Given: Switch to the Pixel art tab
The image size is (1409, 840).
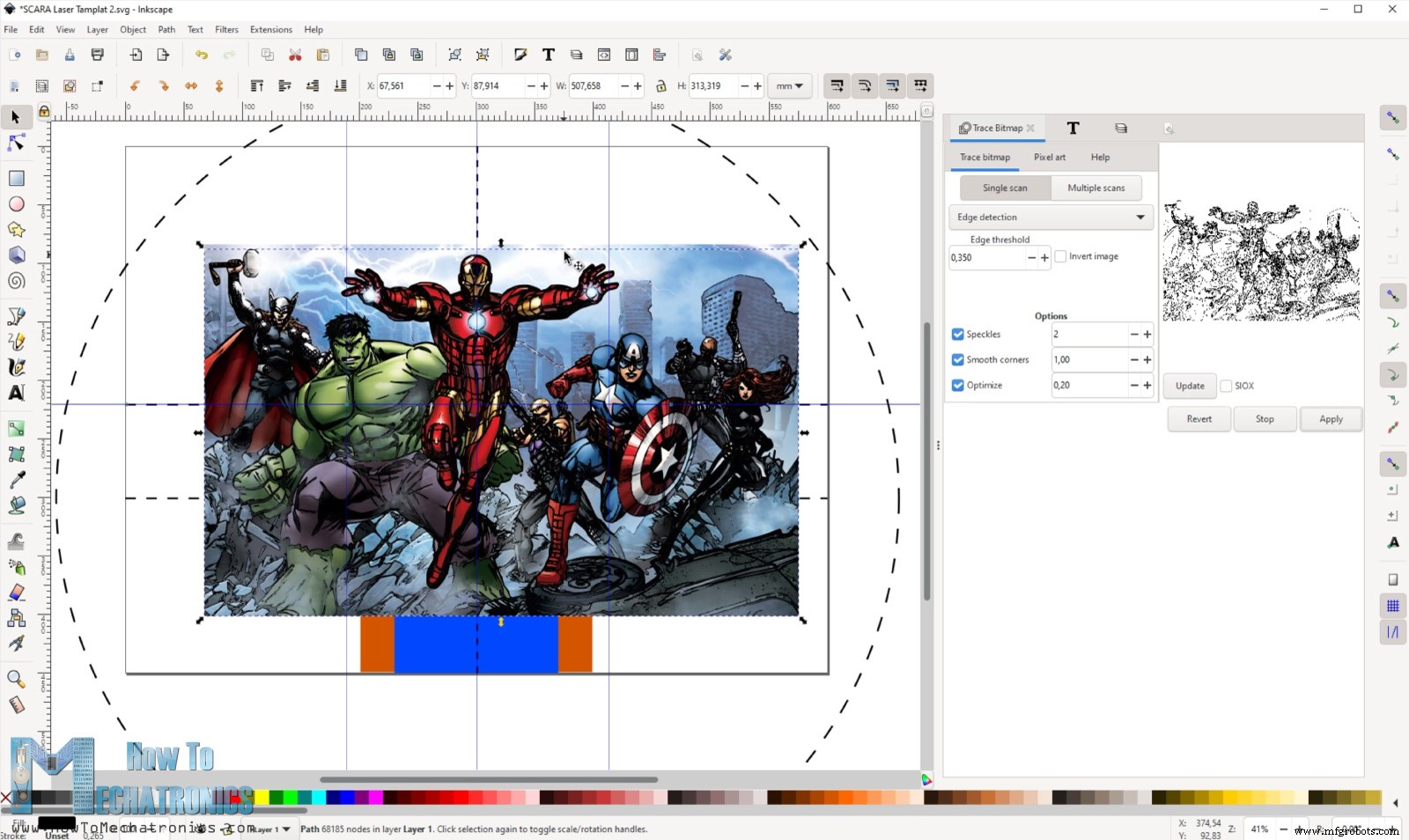Looking at the screenshot, I should click(1049, 158).
